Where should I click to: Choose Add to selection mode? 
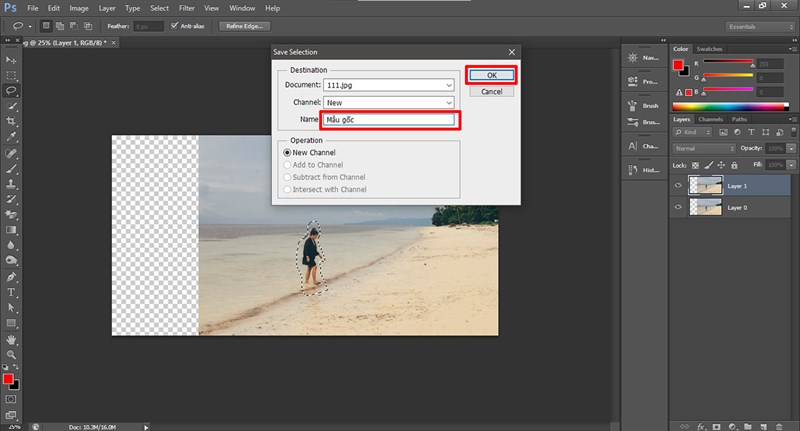click(60, 26)
